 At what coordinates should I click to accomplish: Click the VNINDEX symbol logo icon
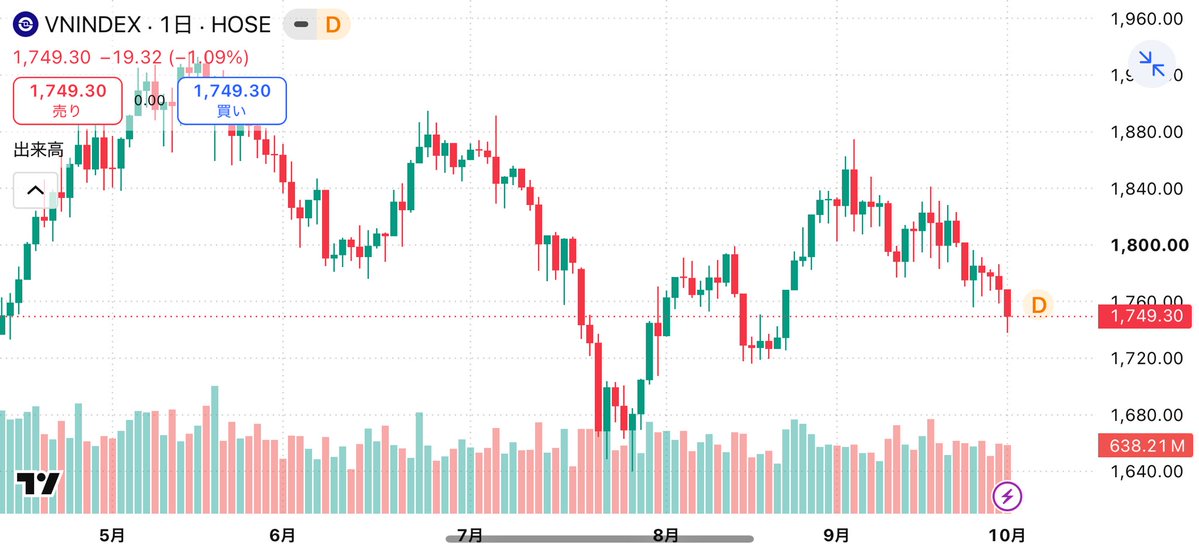(27, 25)
